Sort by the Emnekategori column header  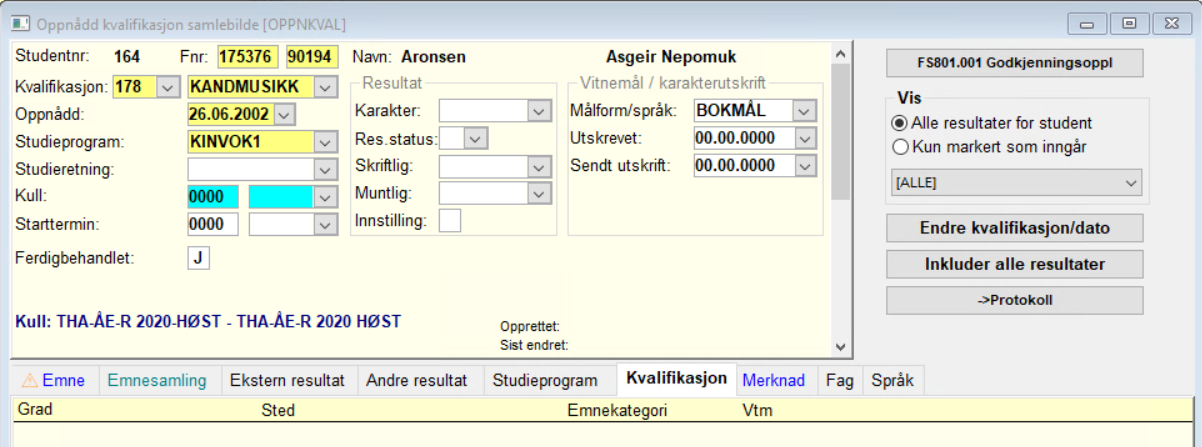pos(617,410)
